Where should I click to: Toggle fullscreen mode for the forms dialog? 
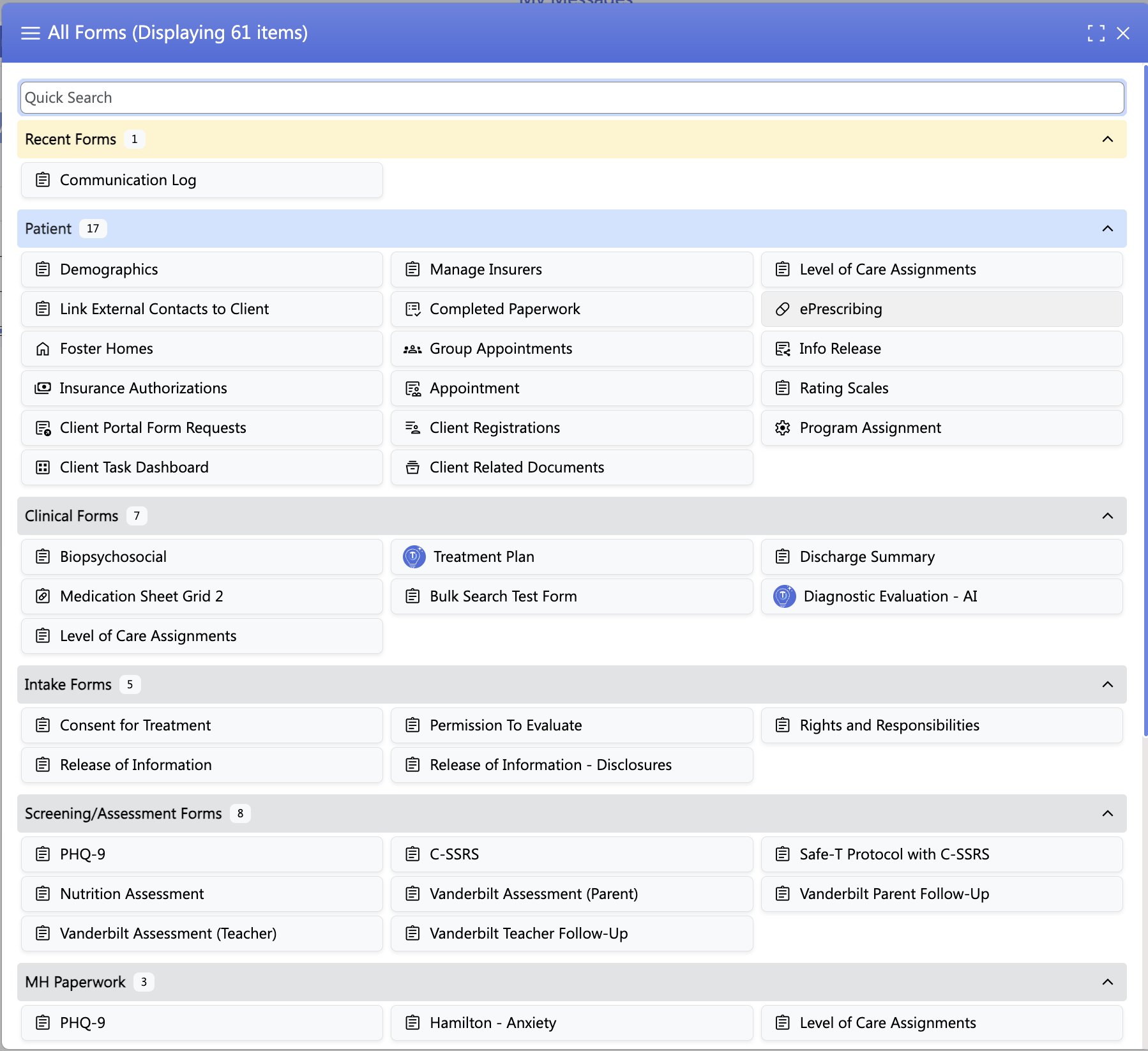1096,33
